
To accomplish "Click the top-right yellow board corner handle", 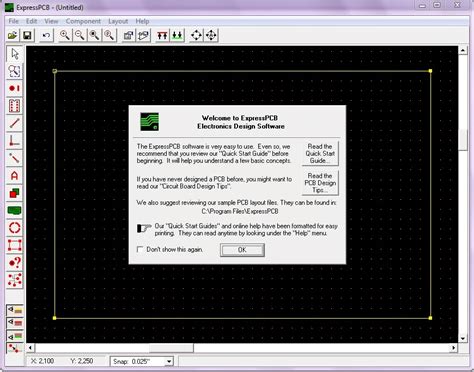I will [x=430, y=71].
